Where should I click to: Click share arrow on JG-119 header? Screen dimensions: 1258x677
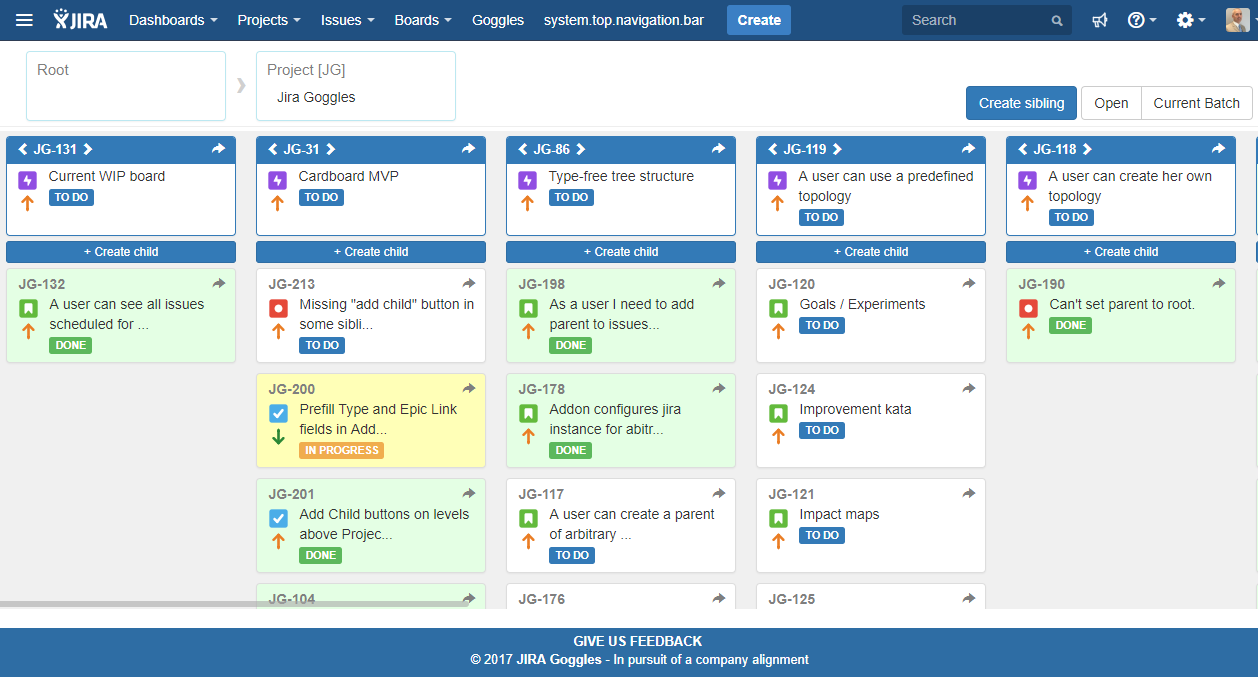[969, 149]
